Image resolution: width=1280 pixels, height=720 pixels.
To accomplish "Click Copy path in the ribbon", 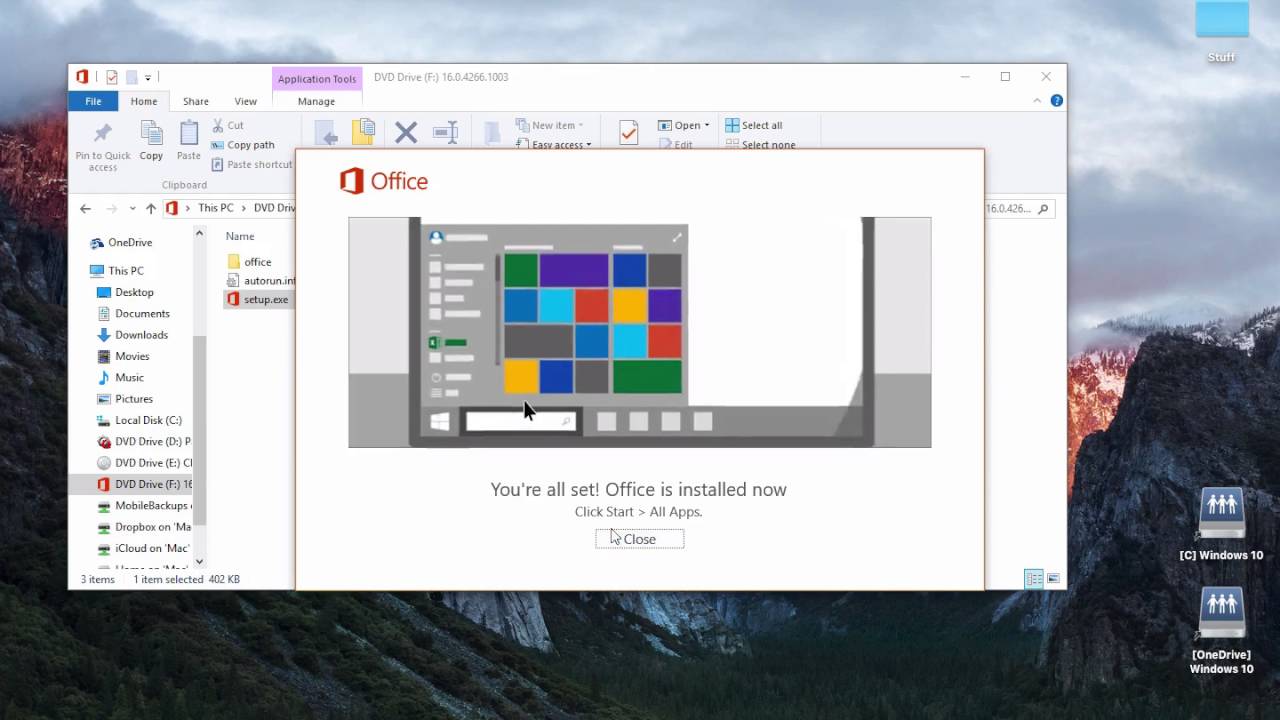I will point(242,145).
